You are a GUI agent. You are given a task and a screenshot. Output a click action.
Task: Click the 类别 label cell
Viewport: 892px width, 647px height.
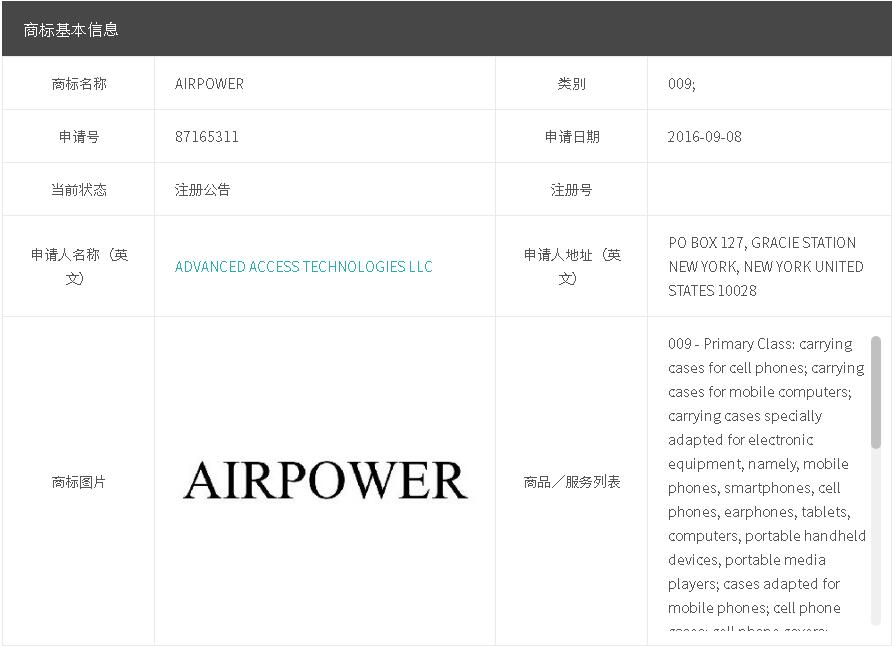pos(571,84)
